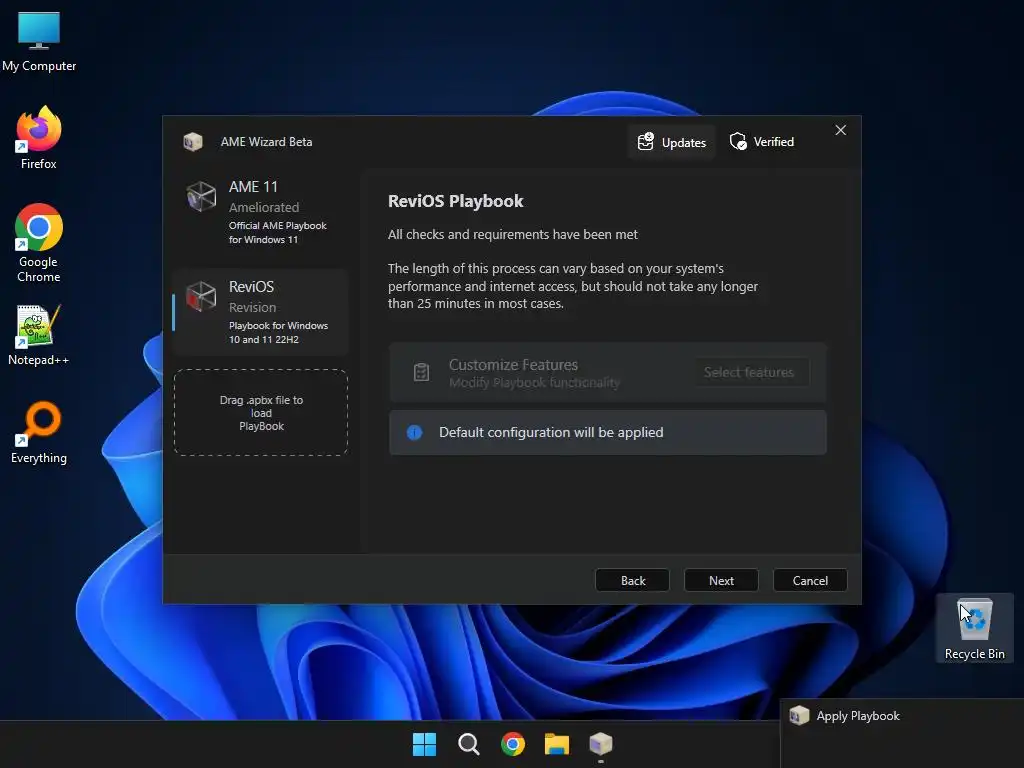Click the AME 11 cube playbook icon

coord(201,197)
